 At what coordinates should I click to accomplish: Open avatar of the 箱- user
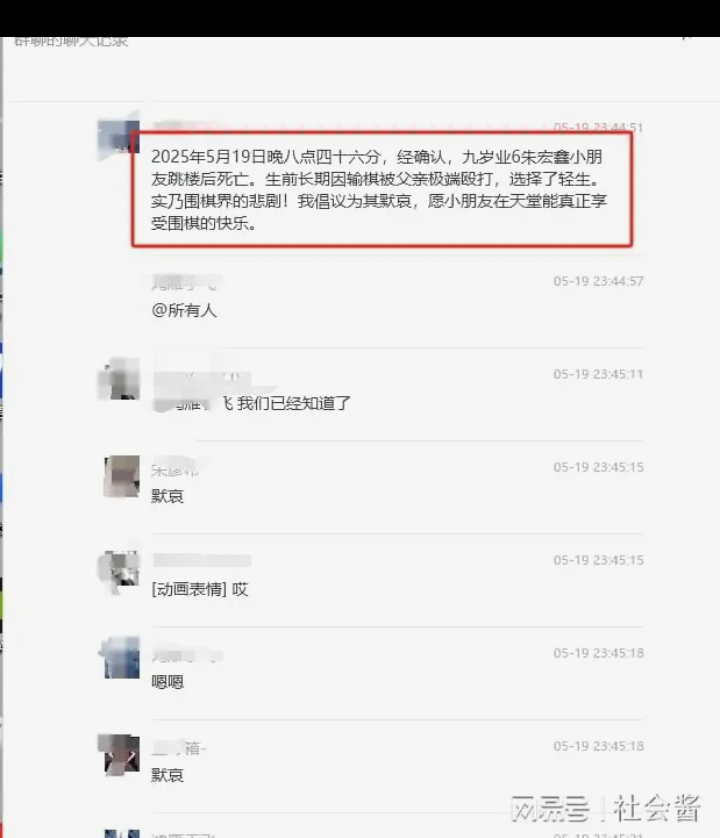pos(121,755)
